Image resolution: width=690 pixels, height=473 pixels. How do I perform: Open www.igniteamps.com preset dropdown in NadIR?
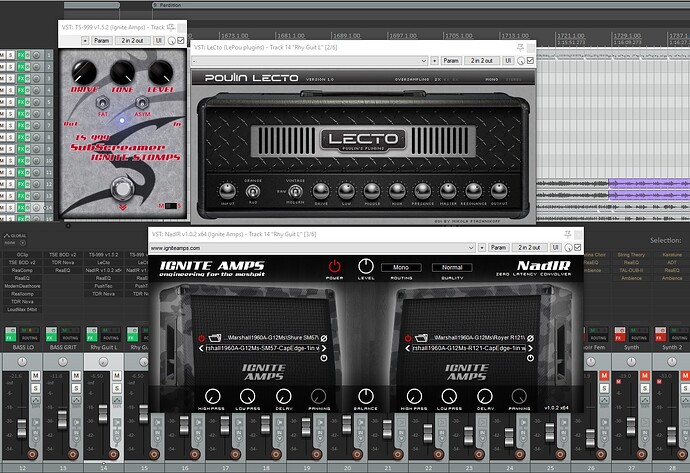coord(312,248)
